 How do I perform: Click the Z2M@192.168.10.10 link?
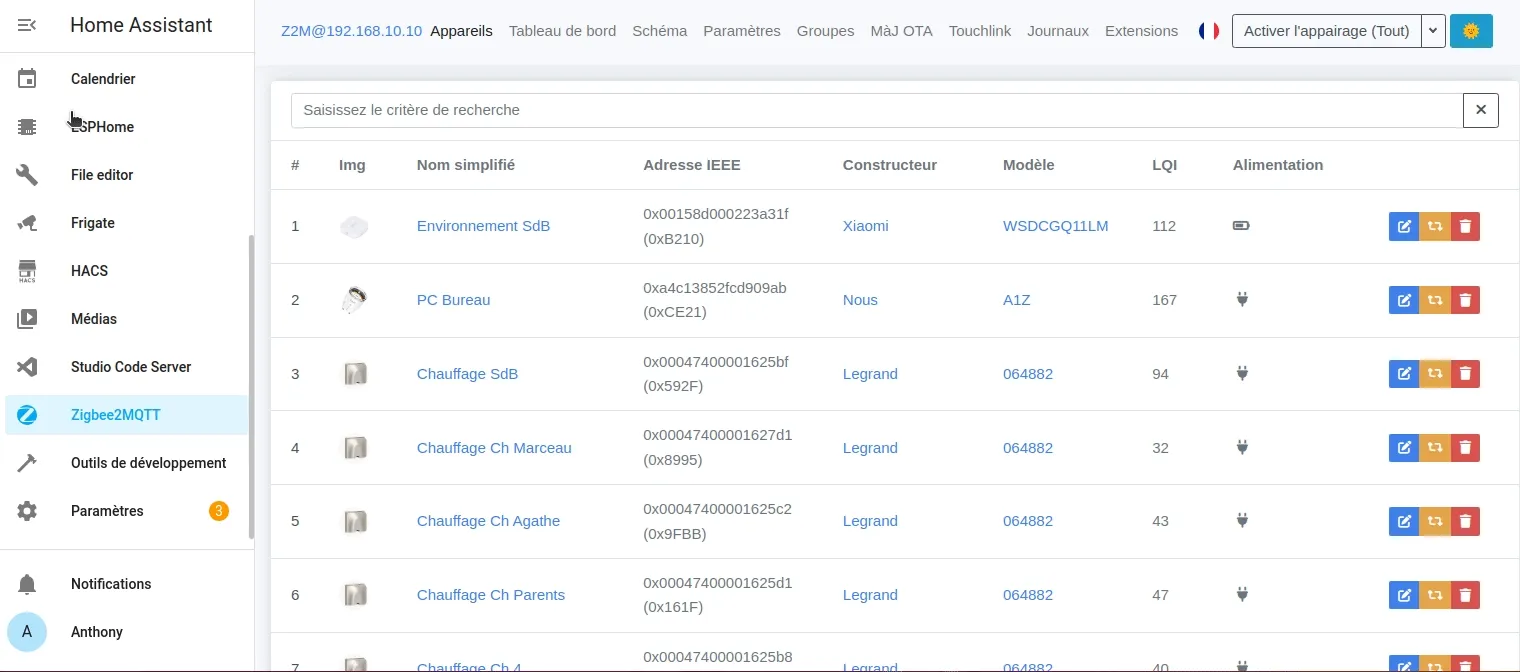351,31
